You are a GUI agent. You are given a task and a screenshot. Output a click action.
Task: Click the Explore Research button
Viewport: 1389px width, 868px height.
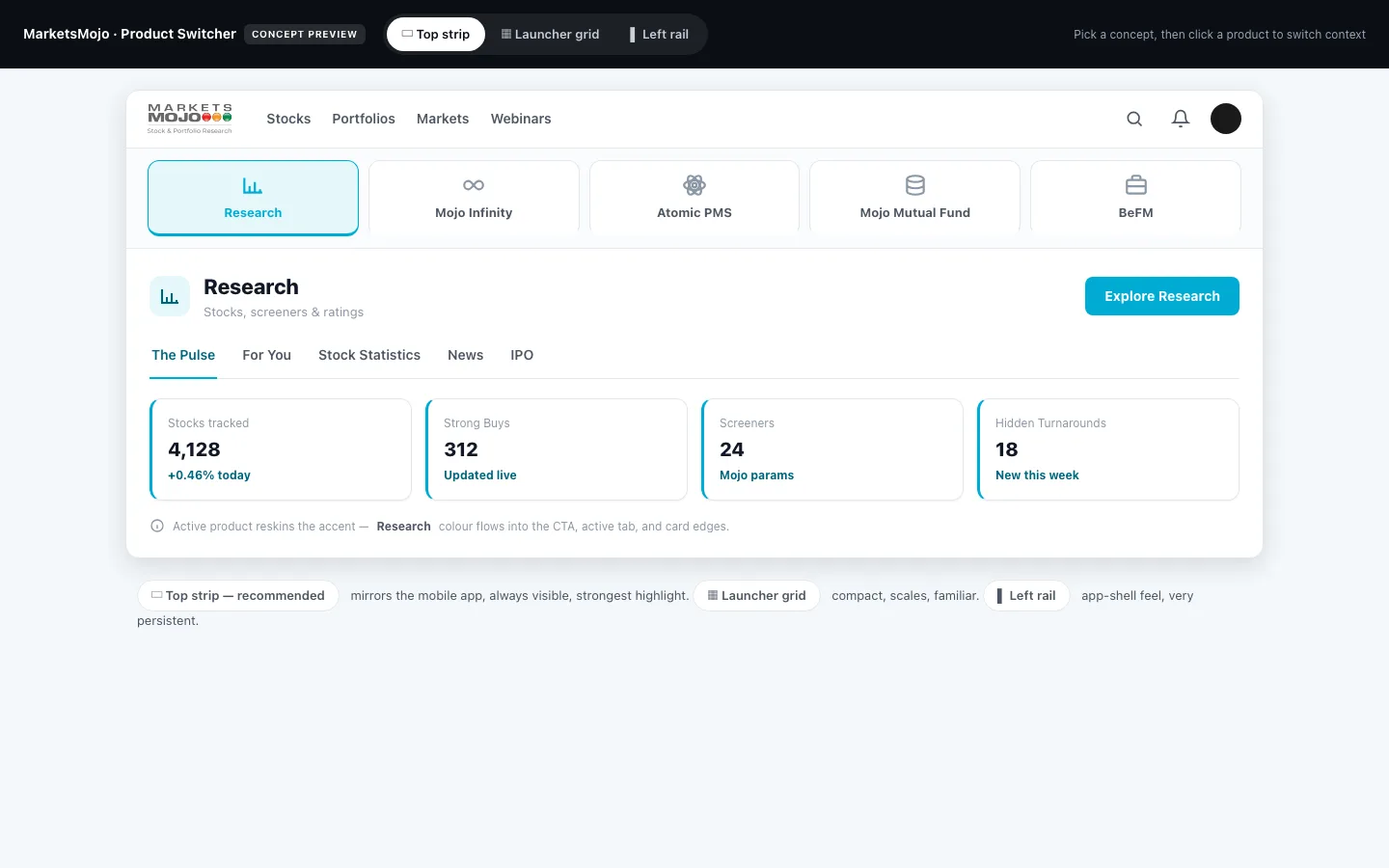[x=1162, y=296]
